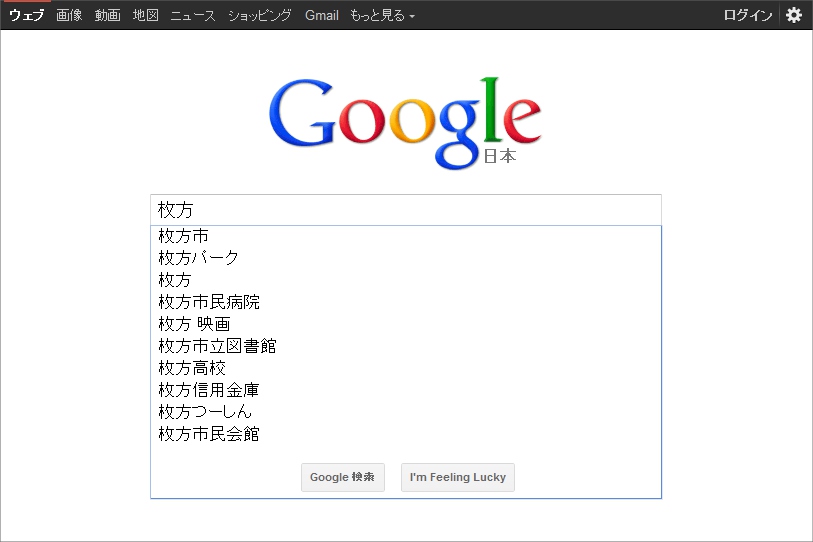The width and height of the screenshot is (813, 542).
Task: Select the 枚方 映画 suggestion
Action: [194, 324]
